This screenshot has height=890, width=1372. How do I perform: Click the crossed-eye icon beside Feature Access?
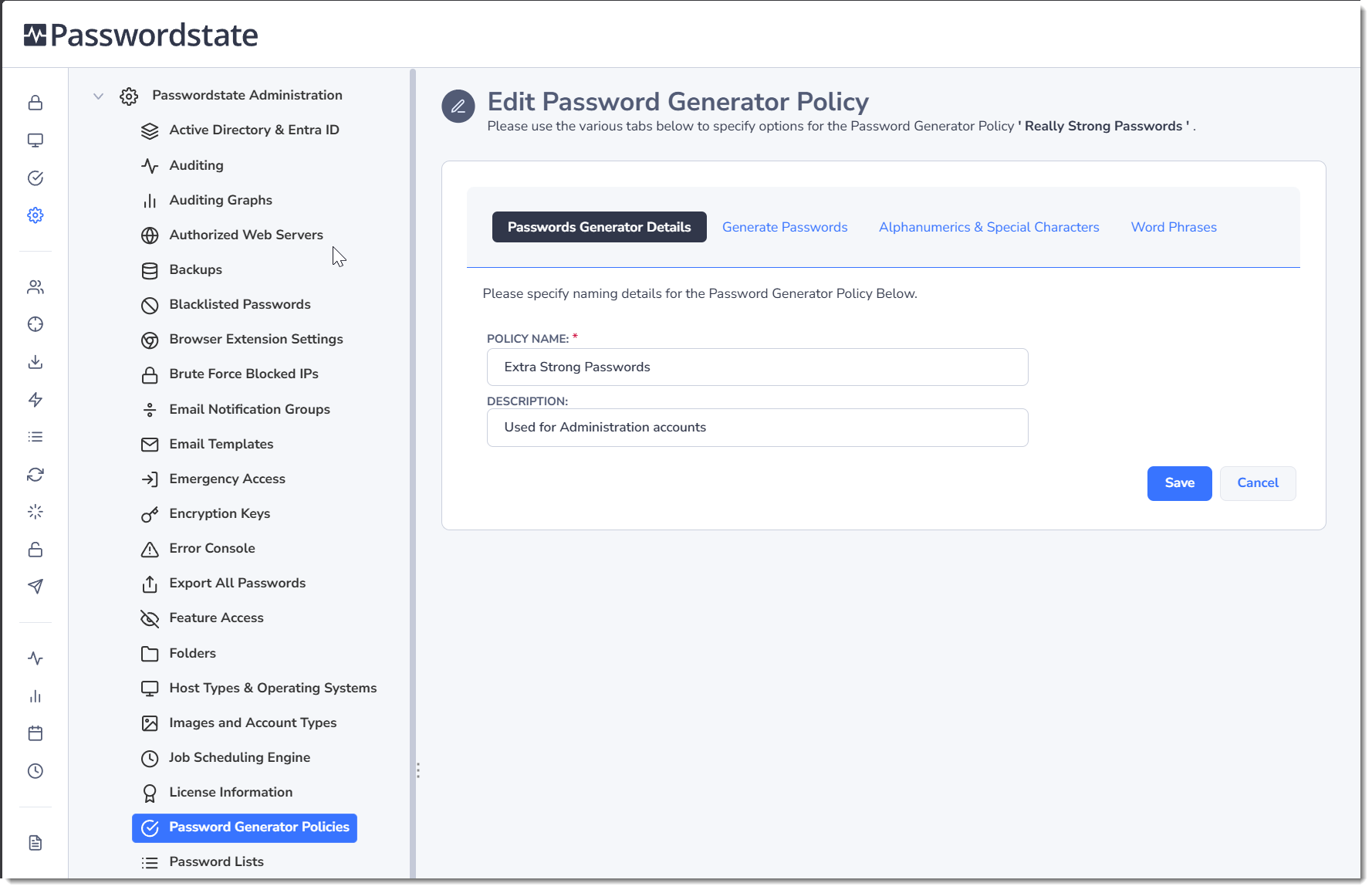tap(150, 619)
